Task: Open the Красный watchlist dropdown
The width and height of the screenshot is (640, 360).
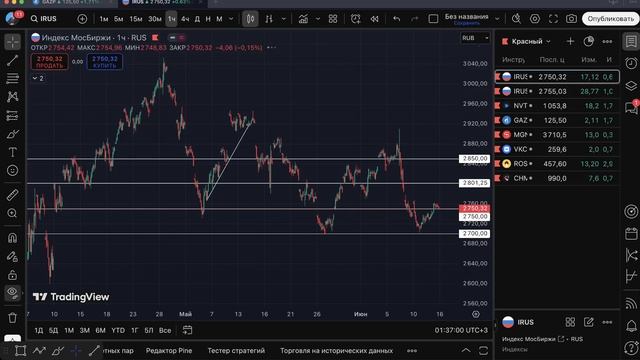Action: (x=531, y=42)
